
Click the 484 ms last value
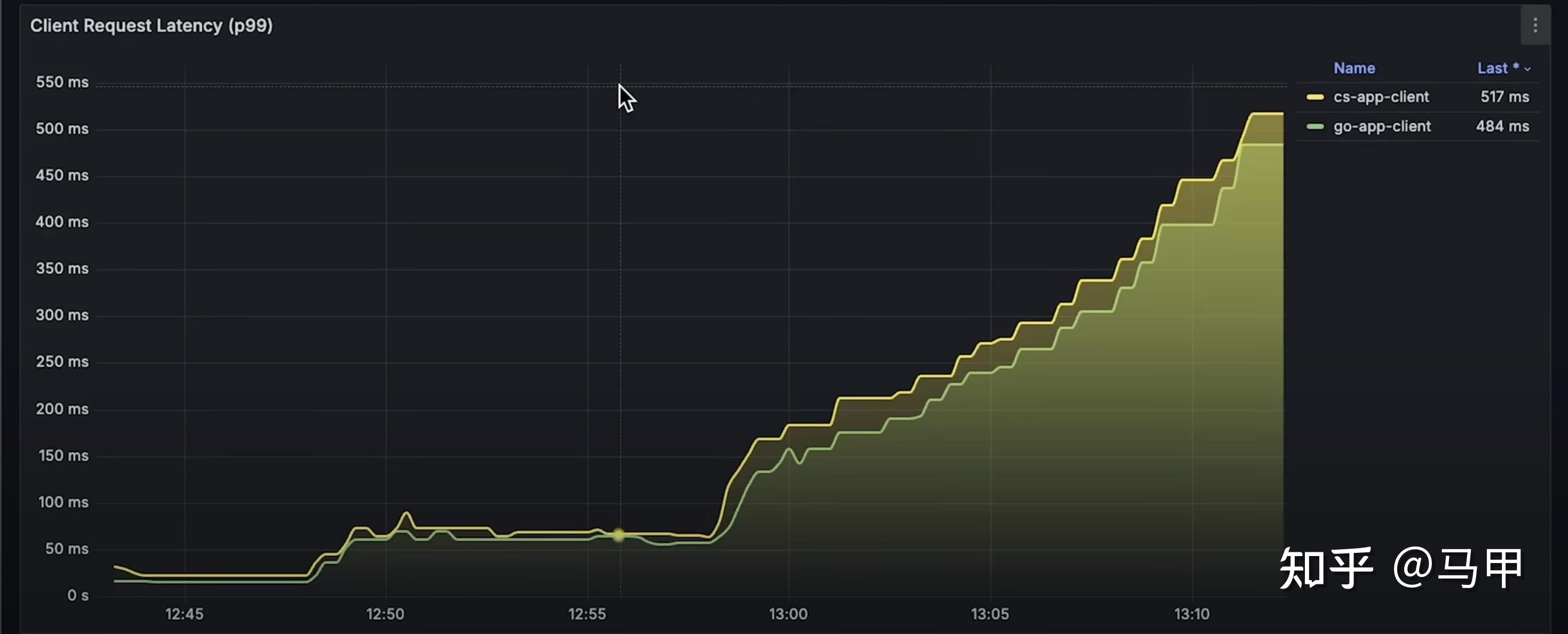(x=1502, y=126)
